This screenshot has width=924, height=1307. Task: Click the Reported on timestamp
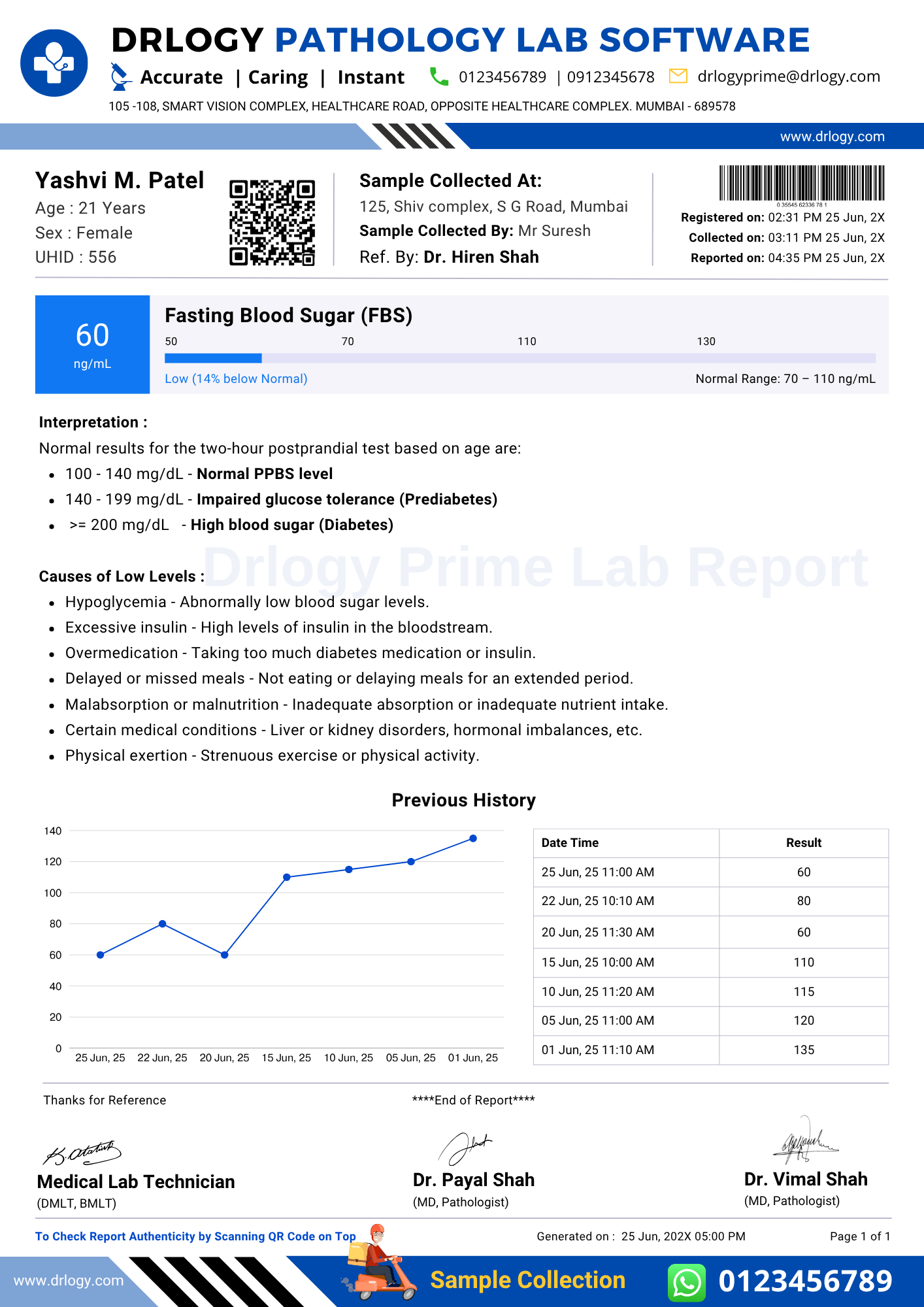click(x=787, y=258)
